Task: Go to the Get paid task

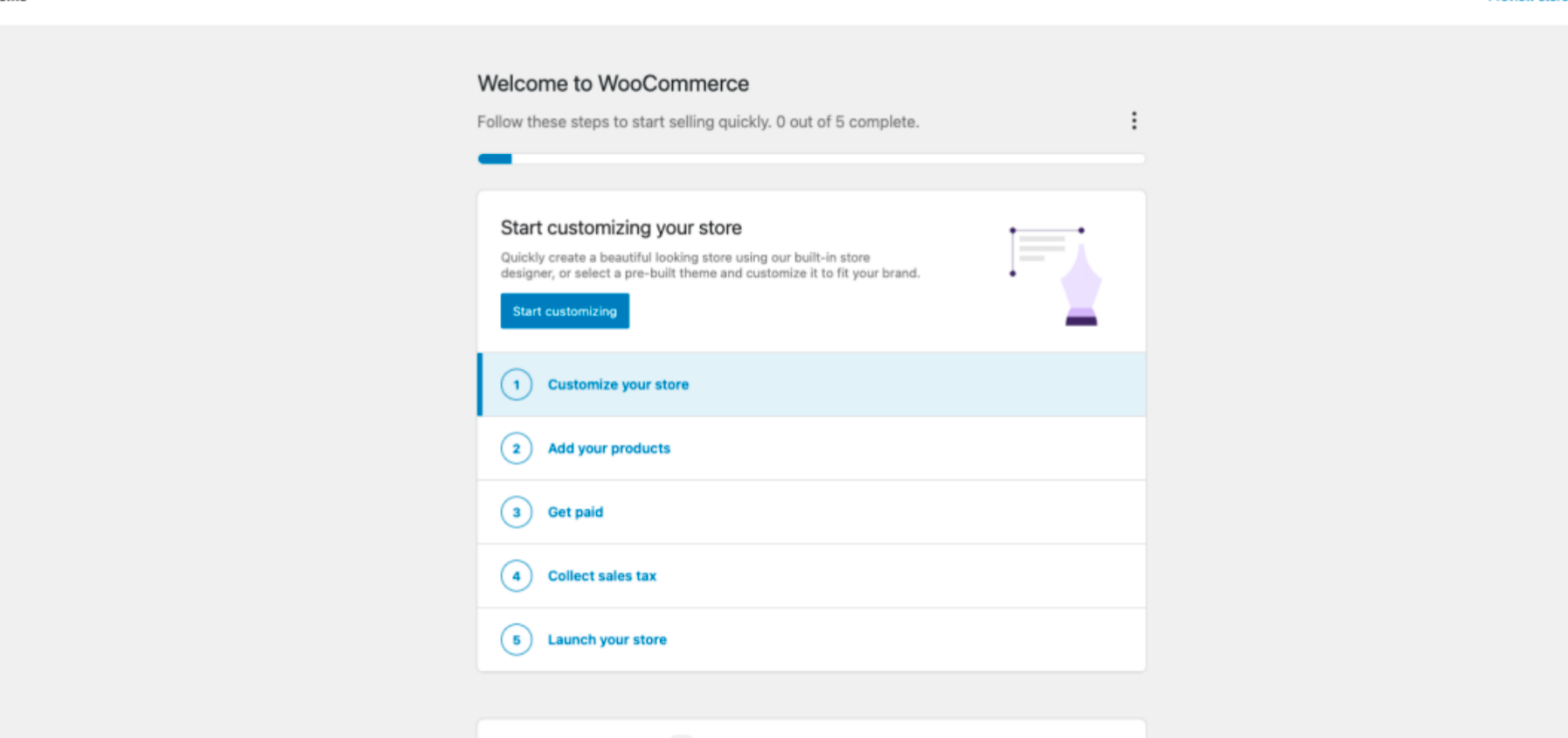Action: (x=575, y=512)
